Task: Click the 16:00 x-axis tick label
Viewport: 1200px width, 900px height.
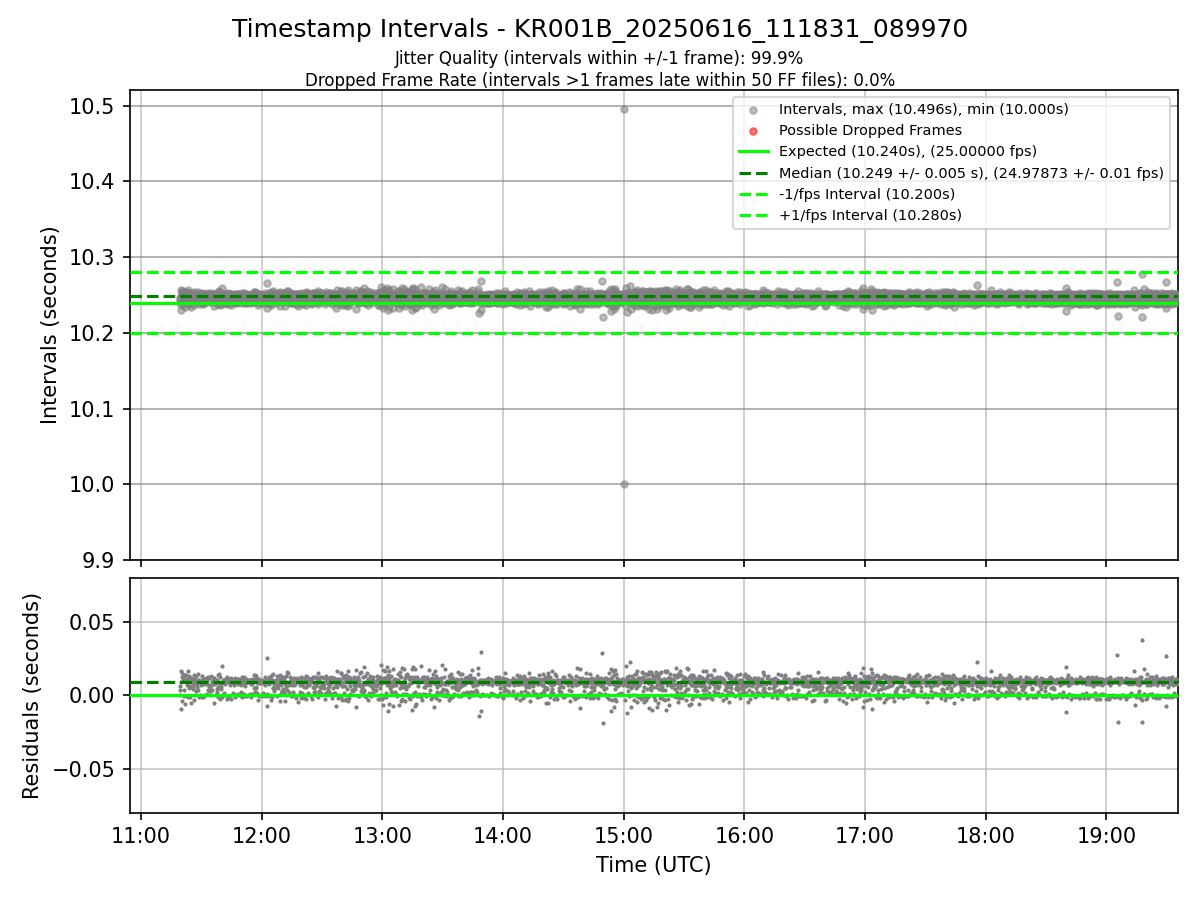Action: (x=744, y=836)
